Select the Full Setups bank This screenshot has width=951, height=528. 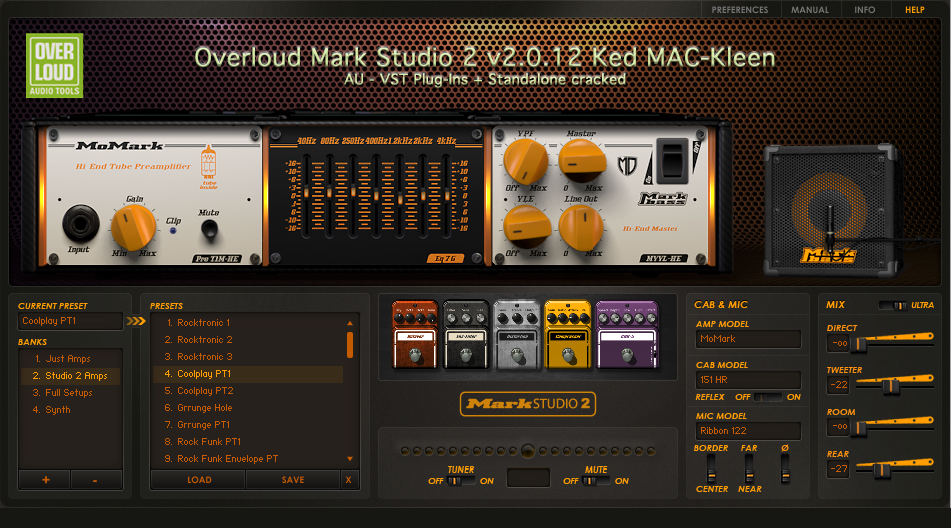70,393
